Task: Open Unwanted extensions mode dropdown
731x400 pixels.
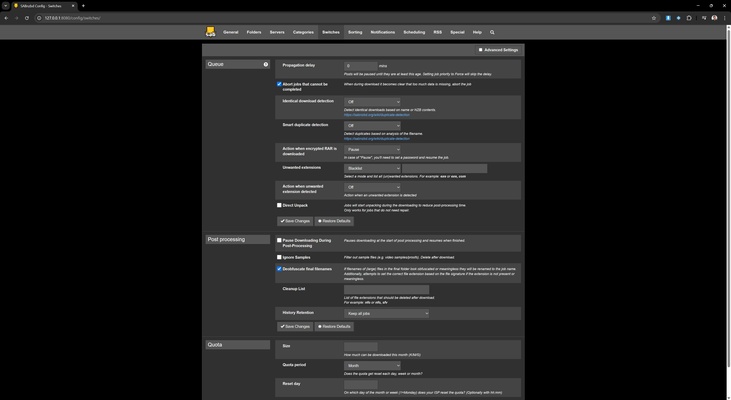Action: (372, 168)
